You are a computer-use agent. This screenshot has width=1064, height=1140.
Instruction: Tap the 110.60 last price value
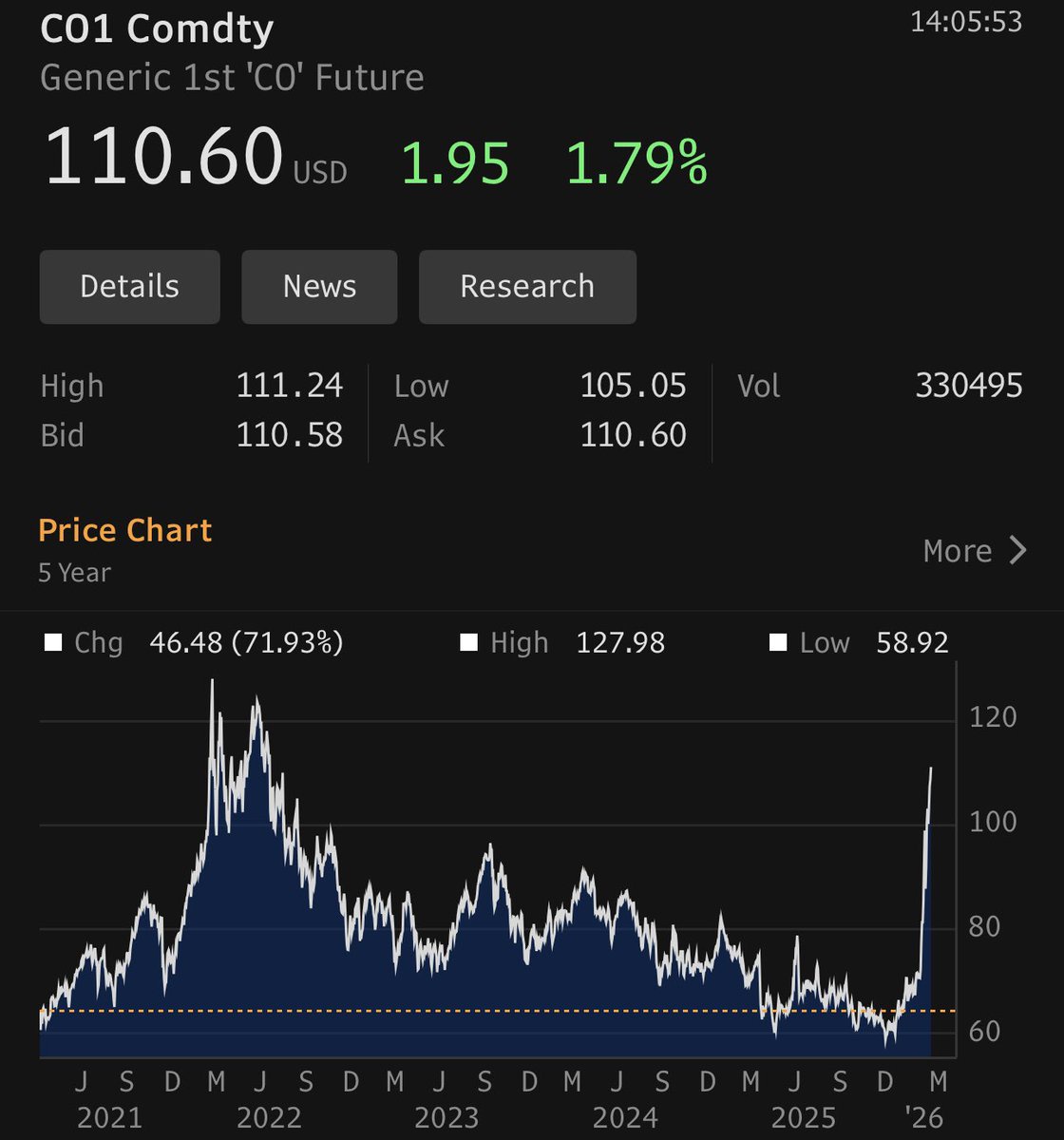coord(163,157)
